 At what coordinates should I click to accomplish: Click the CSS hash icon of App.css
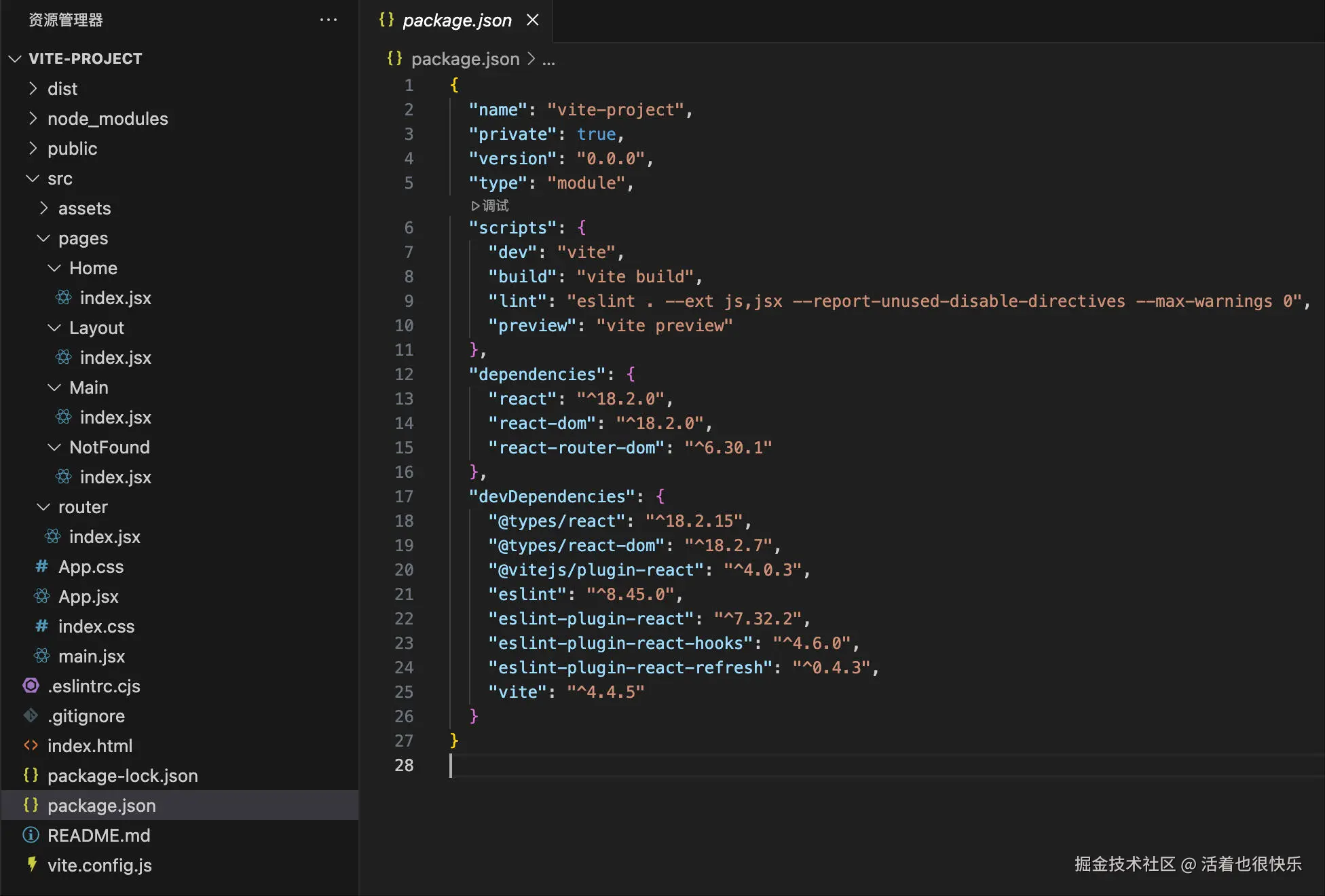(x=42, y=566)
